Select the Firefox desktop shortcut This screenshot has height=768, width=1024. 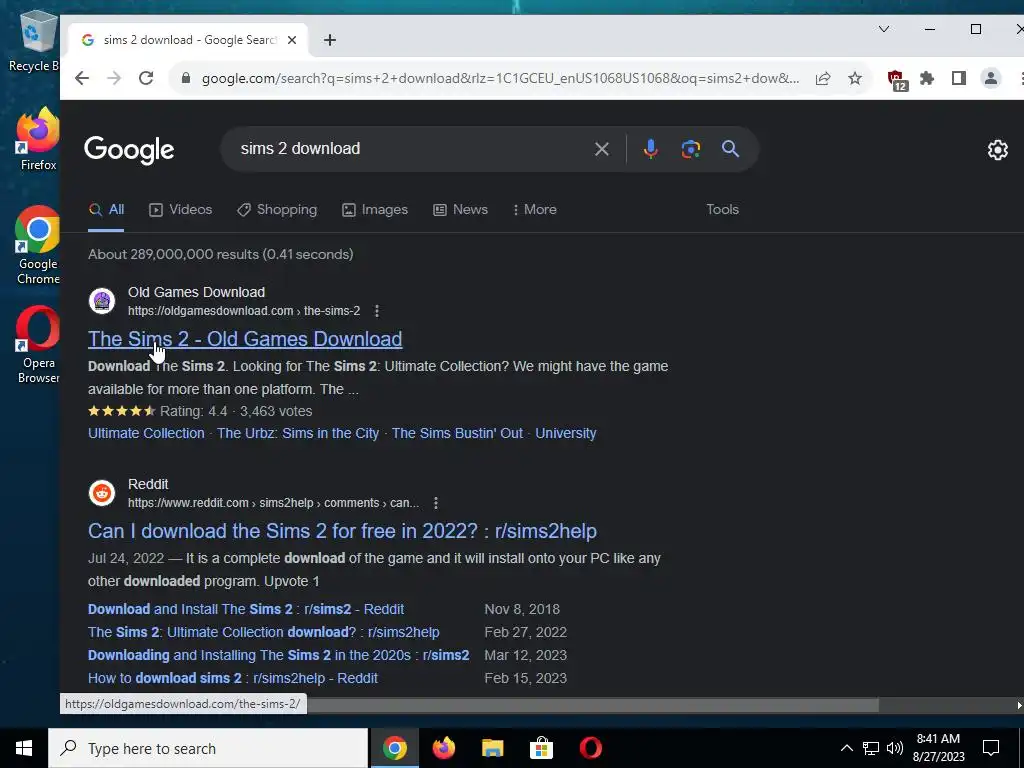[38, 139]
